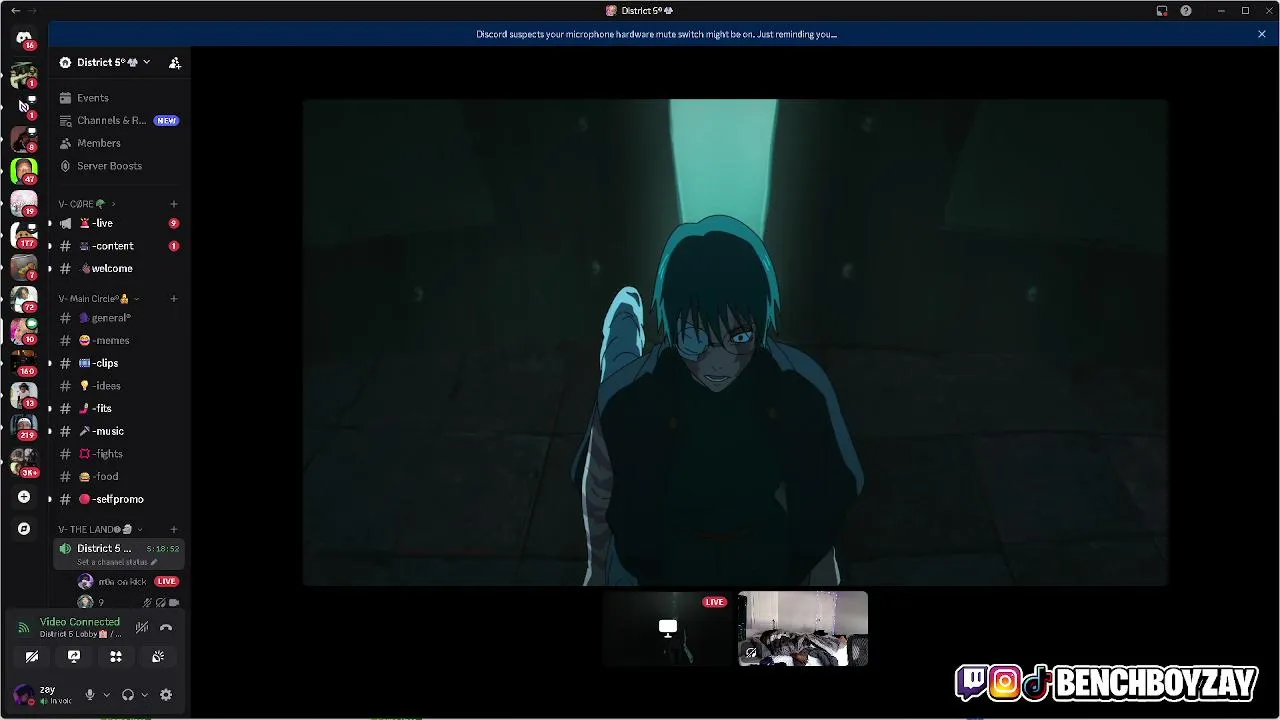This screenshot has height=720, width=1280.
Task: Add a server with plus icon
Action: (x=24, y=496)
